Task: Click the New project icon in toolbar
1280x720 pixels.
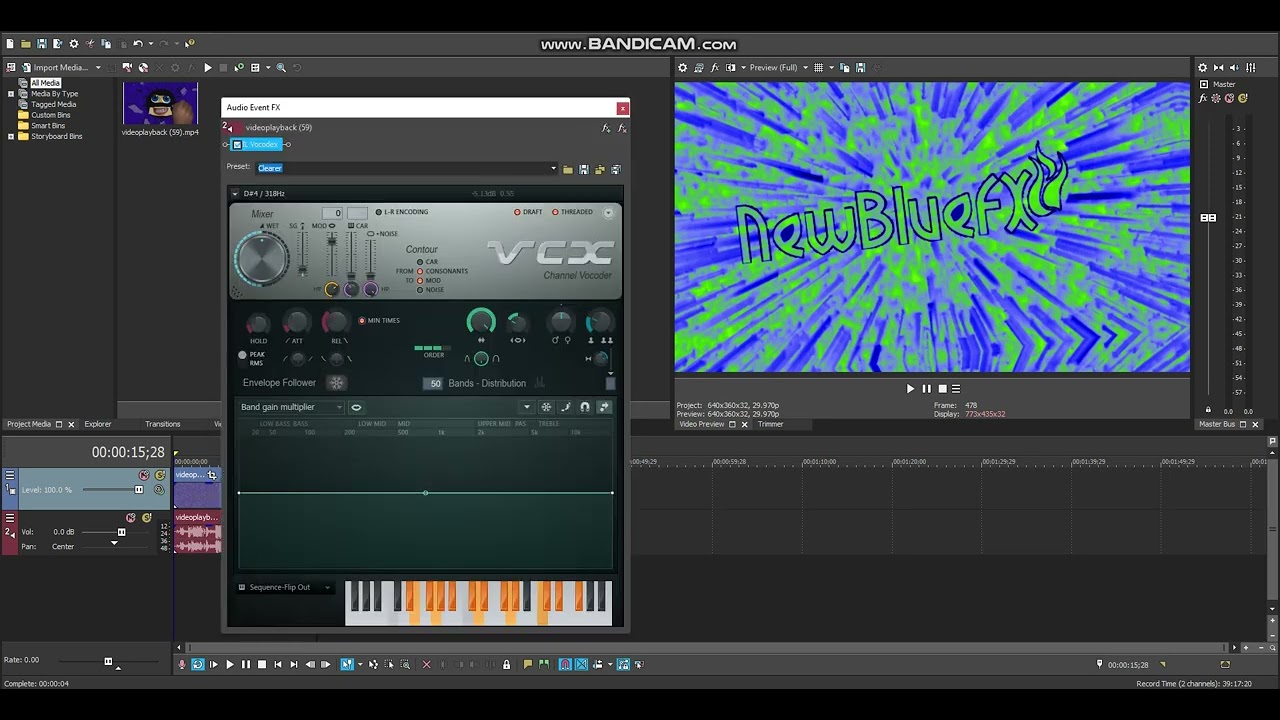Action: click(x=10, y=44)
